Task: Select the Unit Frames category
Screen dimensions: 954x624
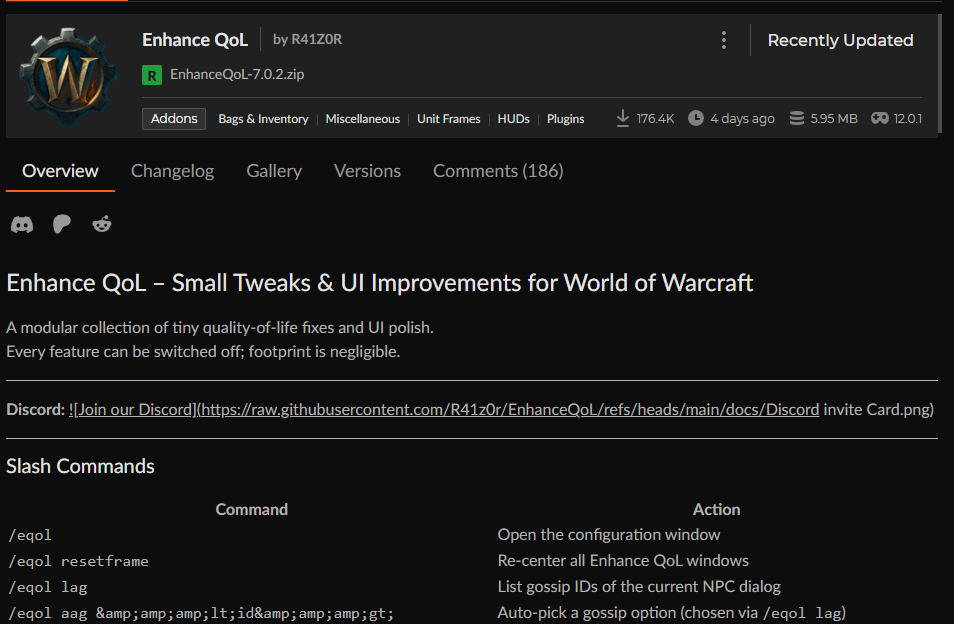Action: coord(448,119)
